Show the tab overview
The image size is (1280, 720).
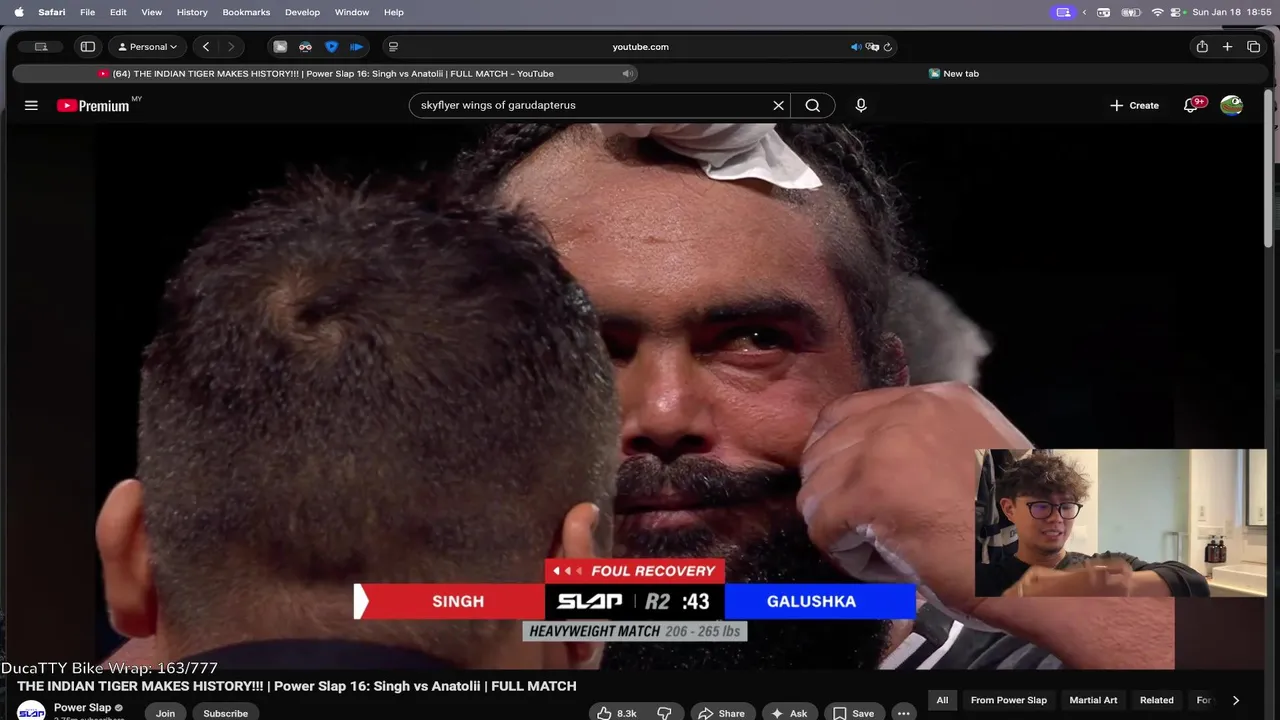pos(1254,47)
